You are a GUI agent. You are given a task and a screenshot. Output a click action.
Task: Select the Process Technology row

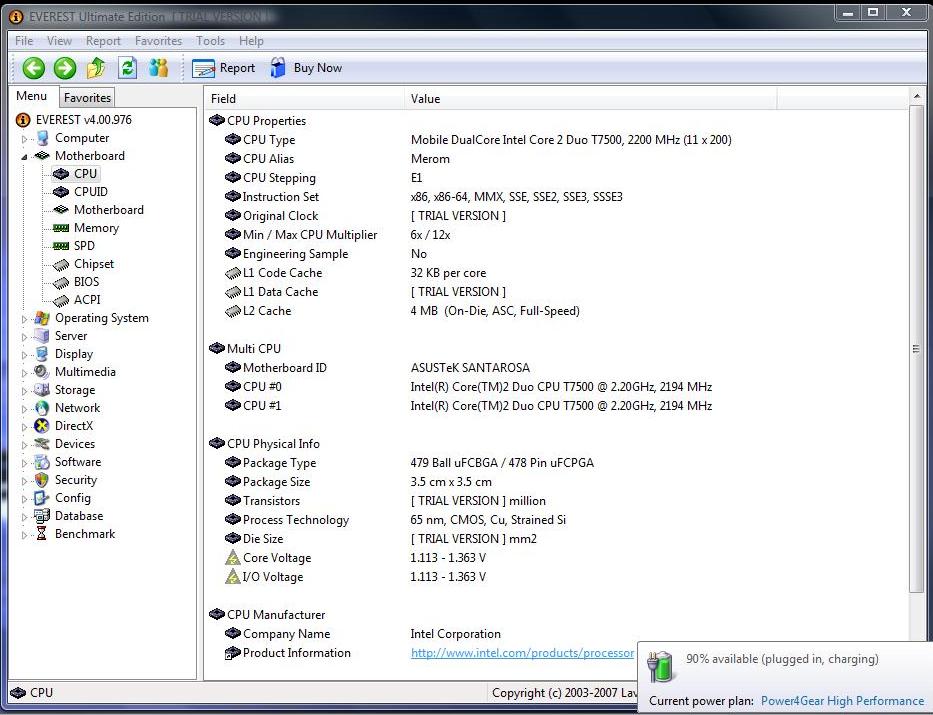(x=395, y=520)
